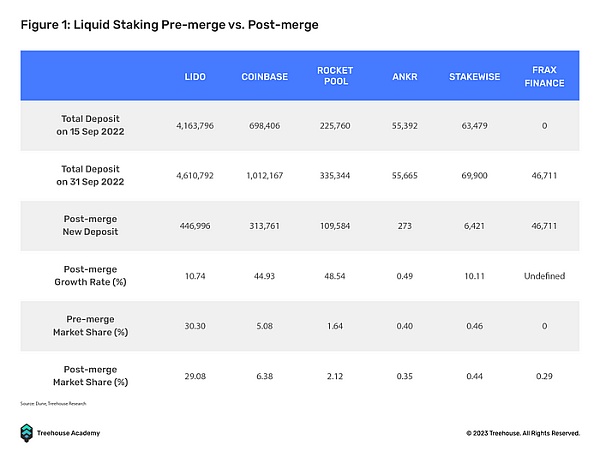Click Ankr pre-merge share 0.40
The height and width of the screenshot is (458, 600).
(x=404, y=326)
